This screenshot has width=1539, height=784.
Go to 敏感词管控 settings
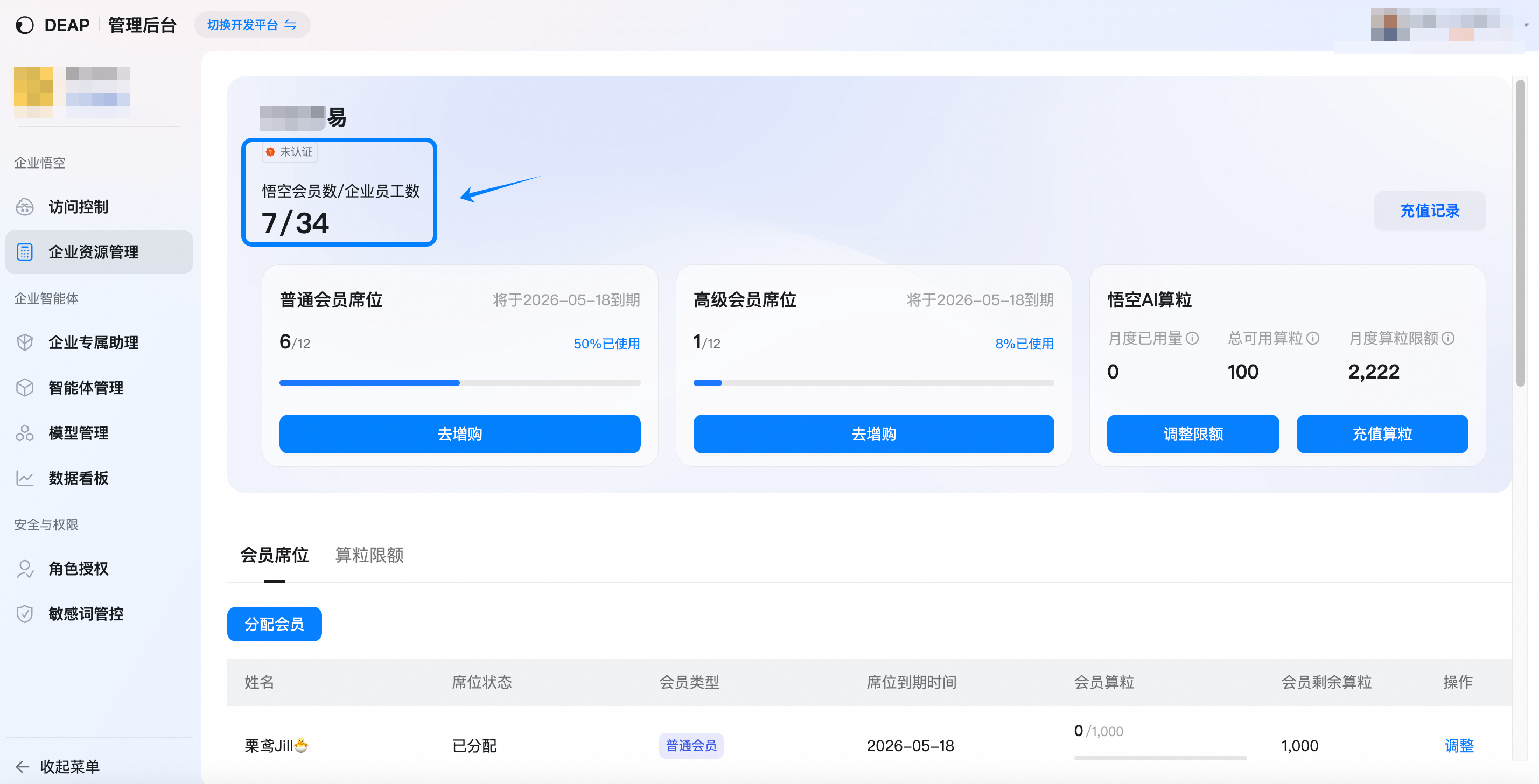coord(99,614)
